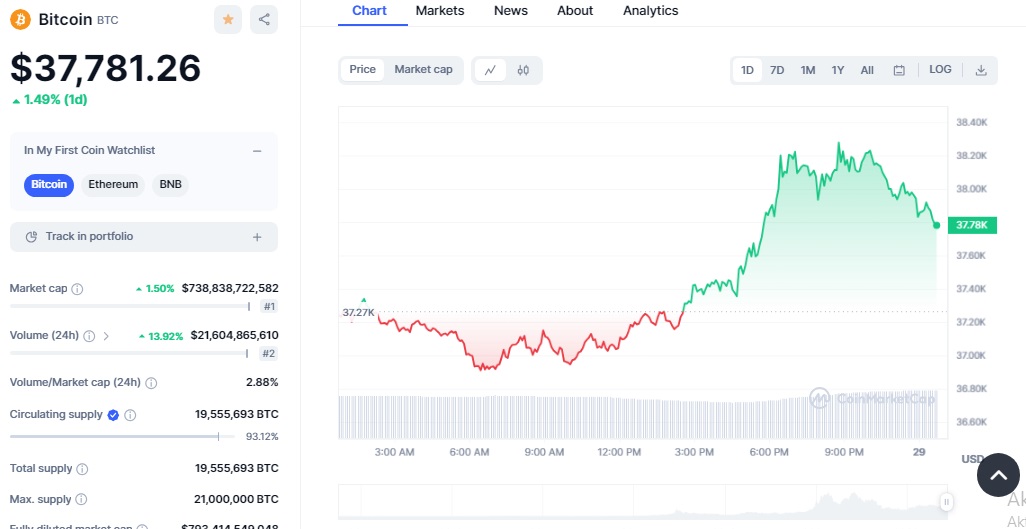
Task: Select the 1Y time range
Action: [838, 70]
